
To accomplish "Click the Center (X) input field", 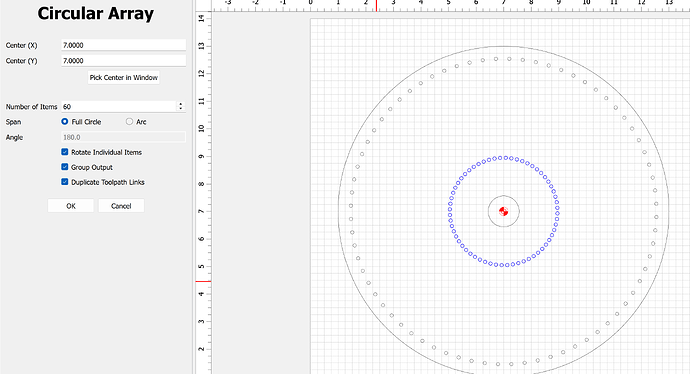I will click(x=123, y=45).
